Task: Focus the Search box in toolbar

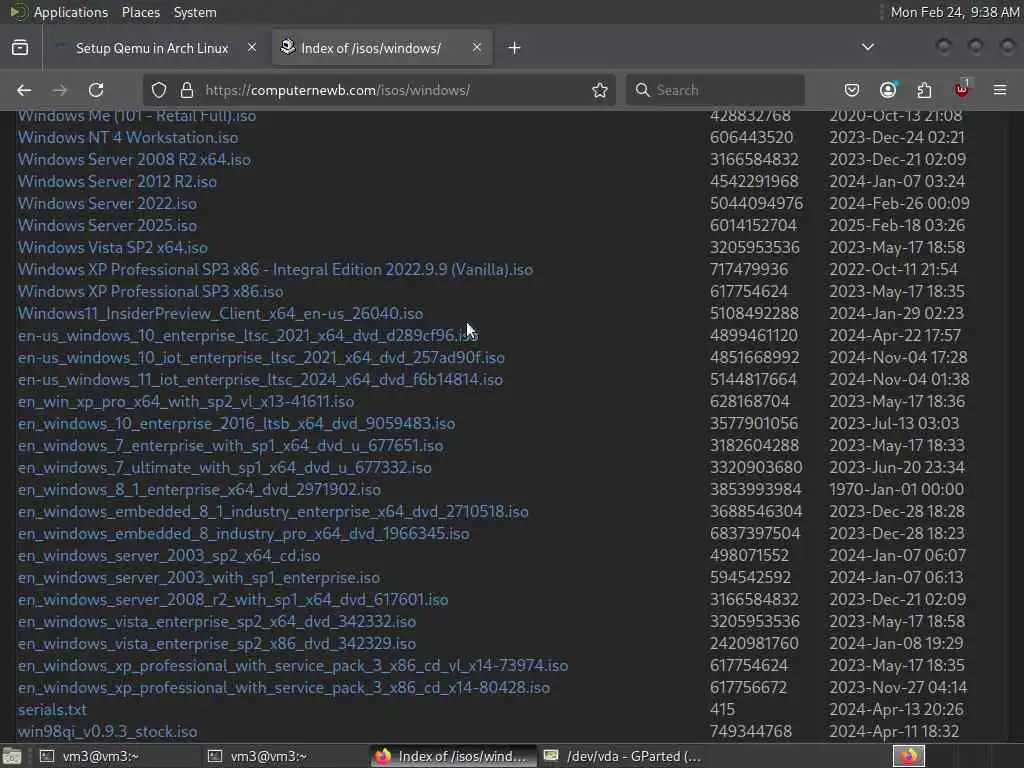Action: [x=715, y=90]
